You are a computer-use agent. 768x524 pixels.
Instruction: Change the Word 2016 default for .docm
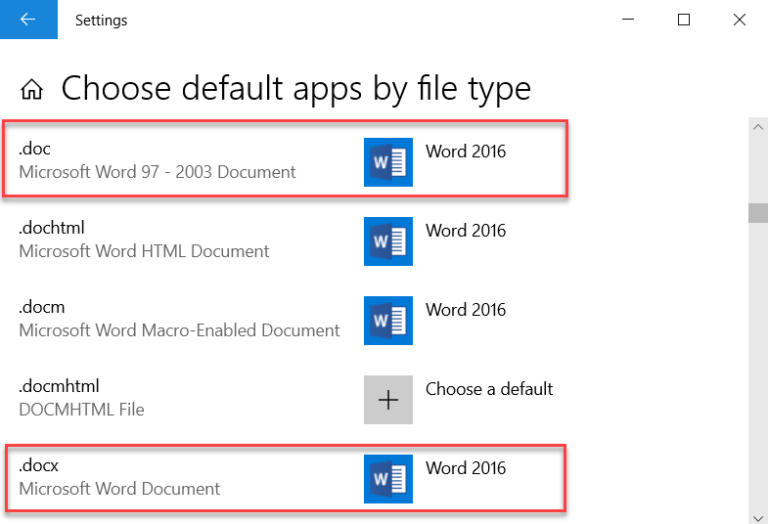465,310
